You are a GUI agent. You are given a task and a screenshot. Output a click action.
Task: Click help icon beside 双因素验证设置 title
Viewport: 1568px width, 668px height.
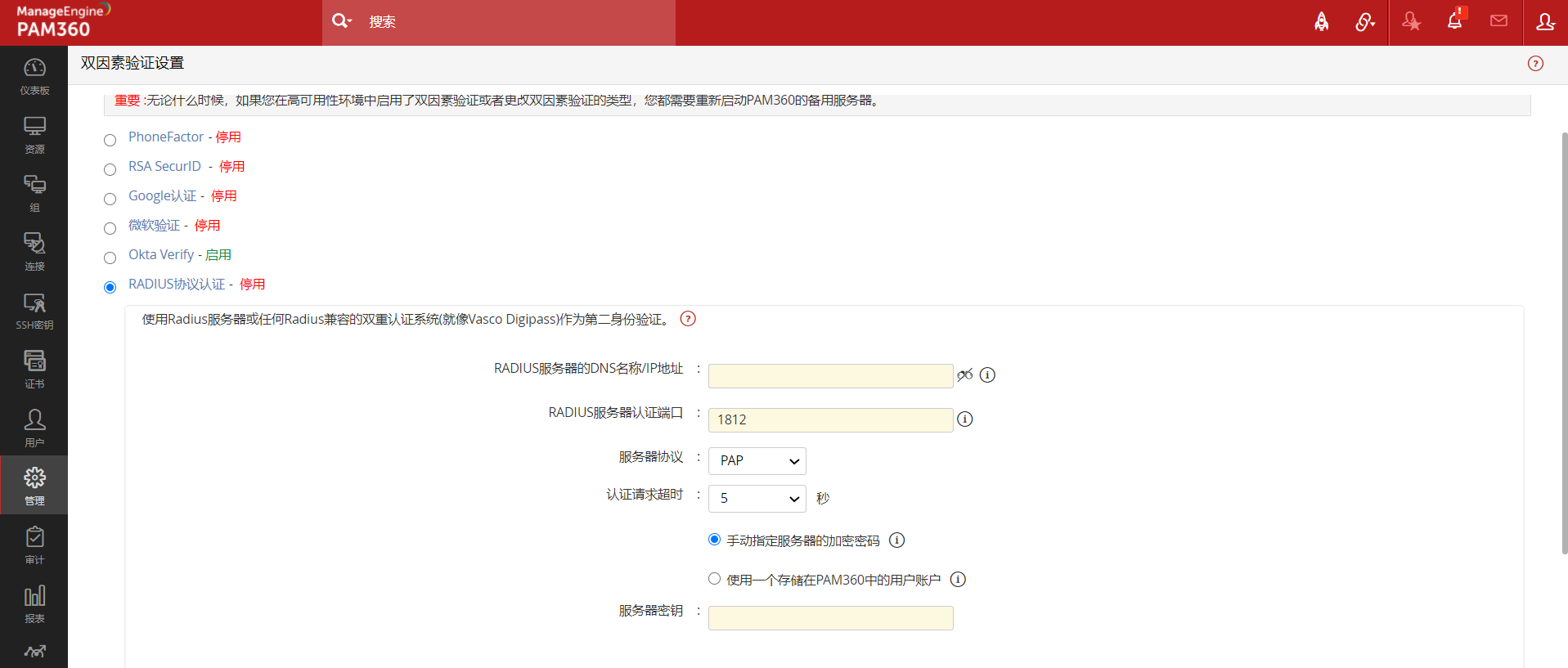coord(1535,64)
